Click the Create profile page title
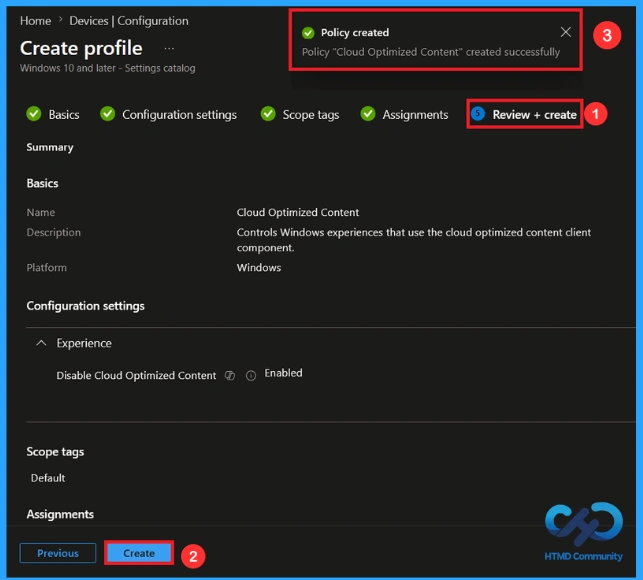 [81, 48]
